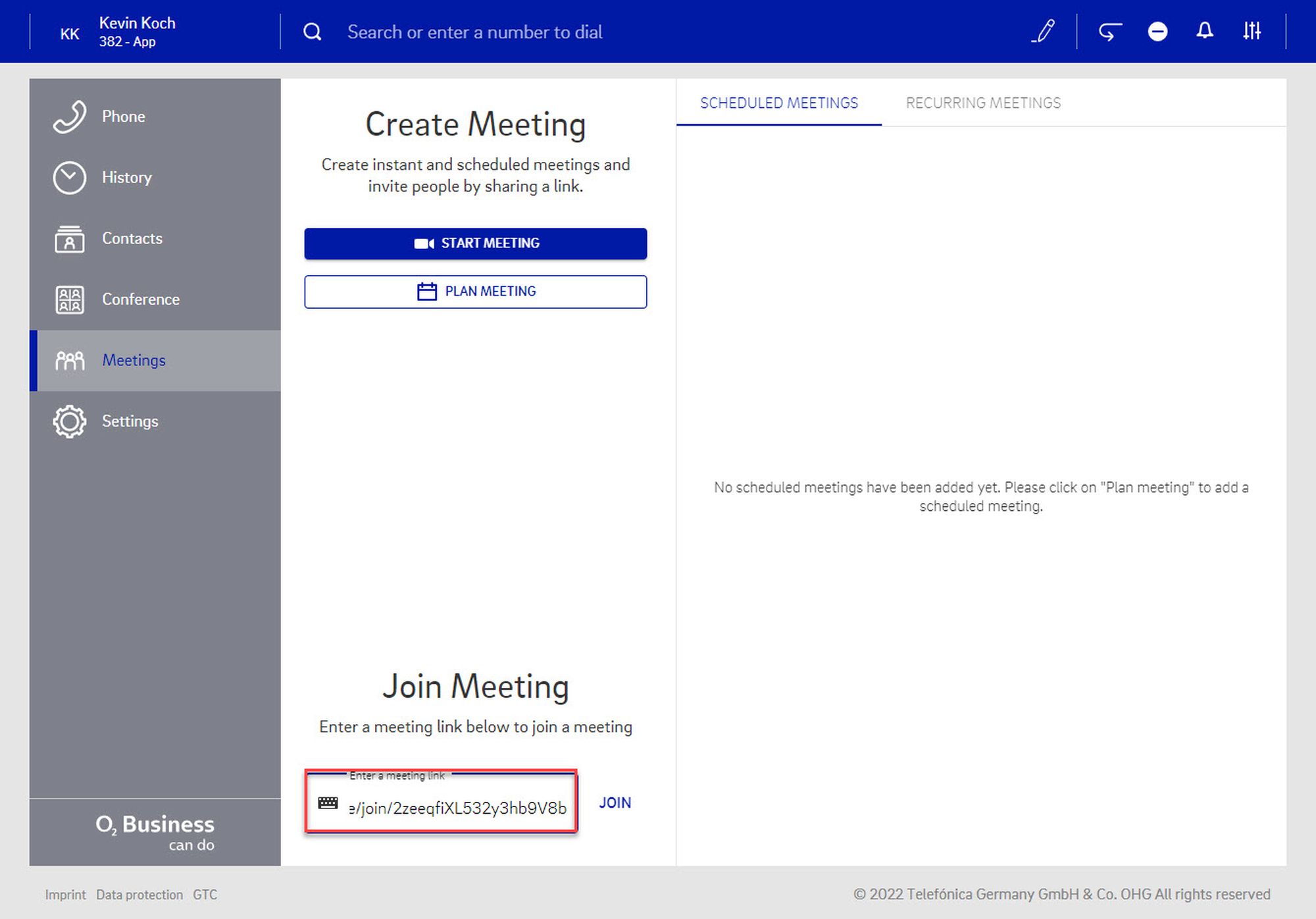The image size is (1316, 919).
Task: Click the KK profile avatar
Action: pos(70,34)
